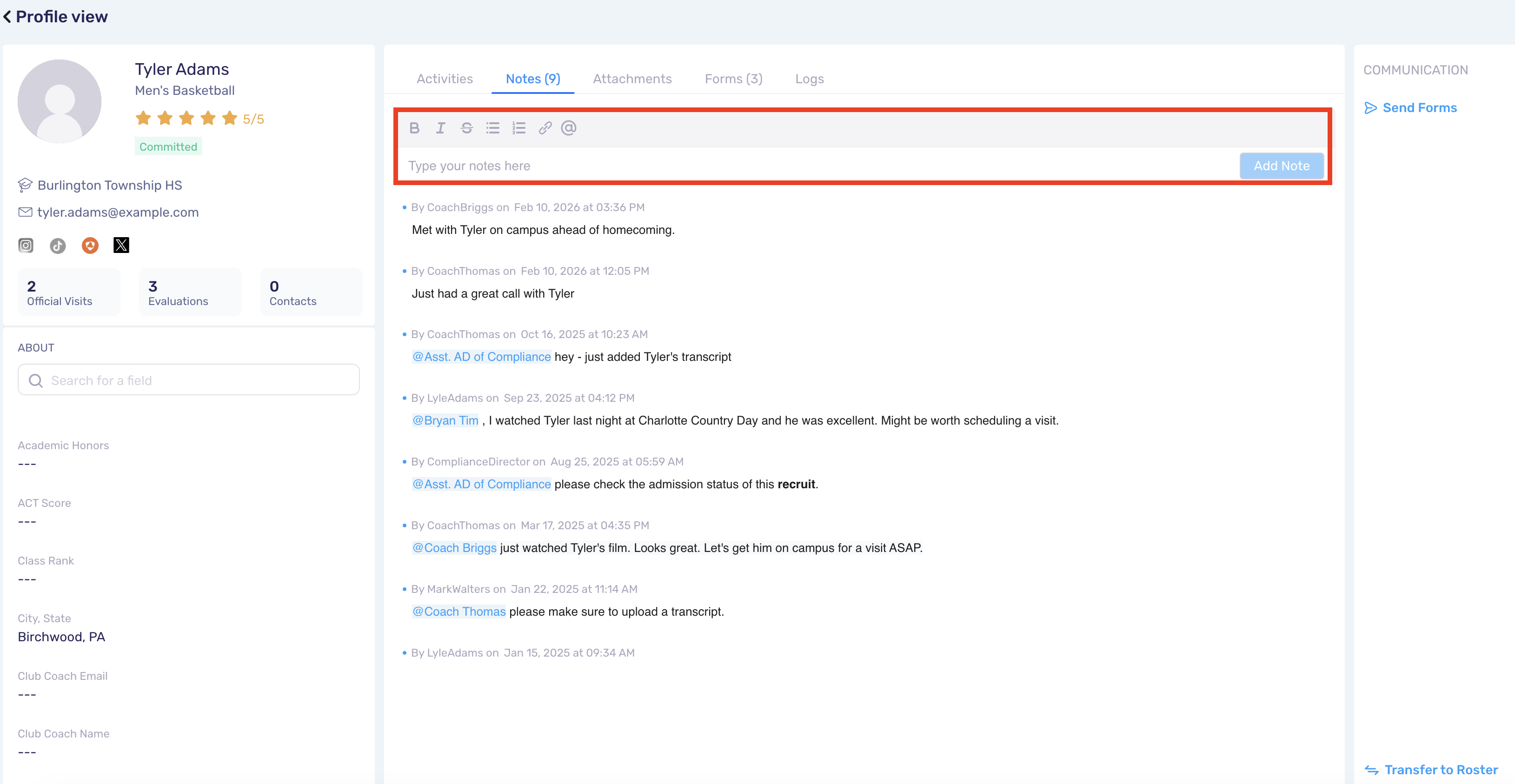Click the @Bryan Tim mention
1515x784 pixels.
[445, 420]
